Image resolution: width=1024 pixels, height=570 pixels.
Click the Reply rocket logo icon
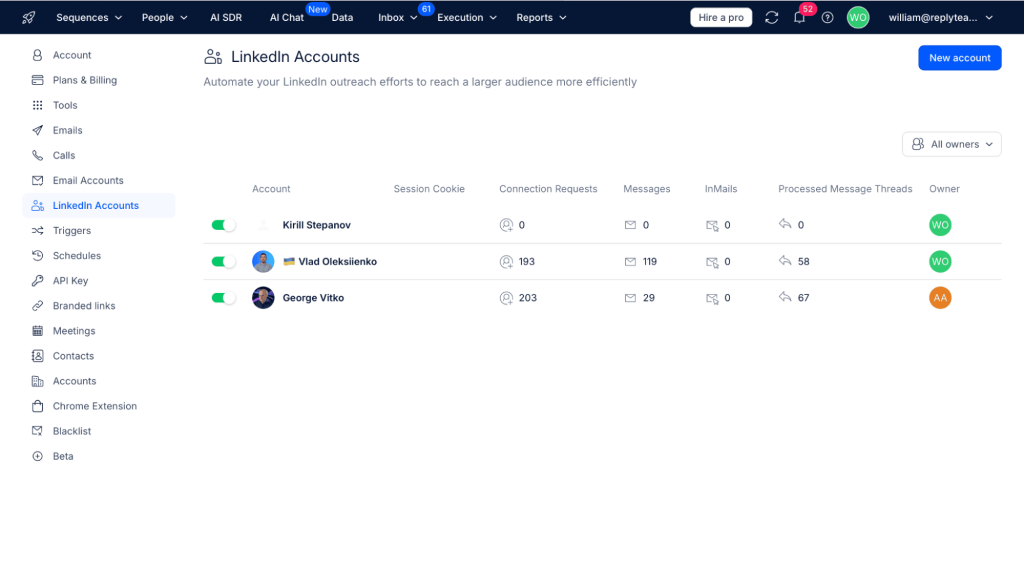29,18
